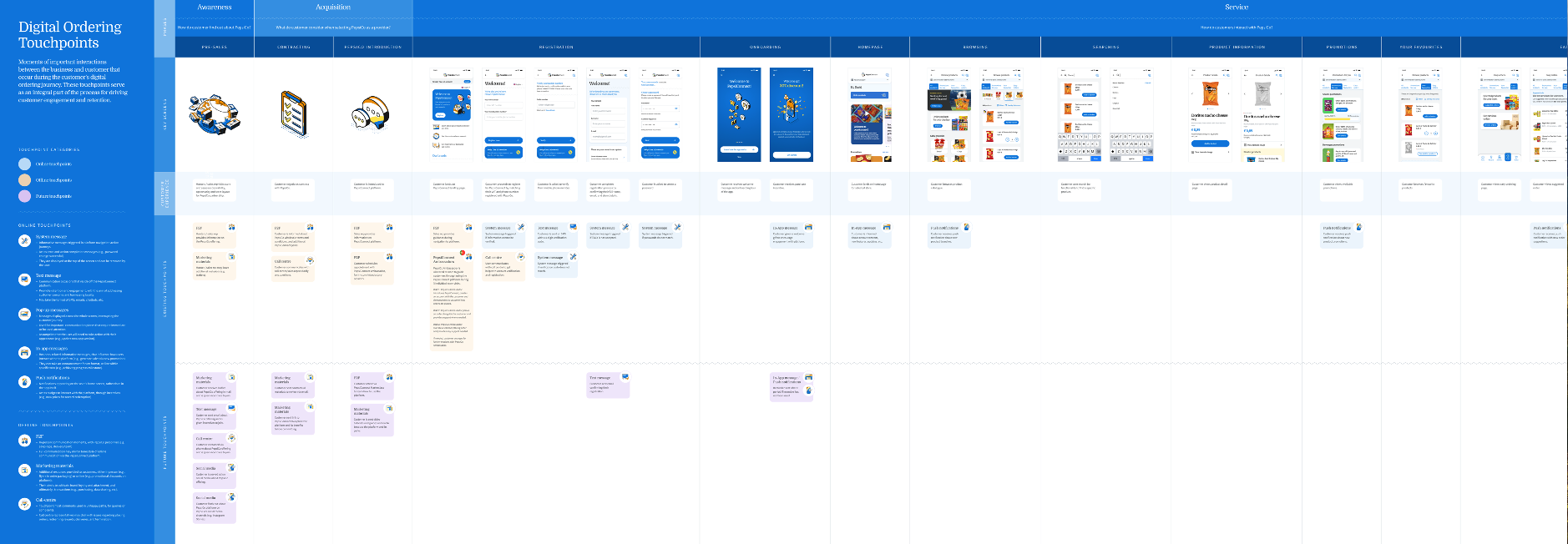The height and width of the screenshot is (544, 1568).
Task: Click the Marketing materials legend icon
Action: (24, 470)
